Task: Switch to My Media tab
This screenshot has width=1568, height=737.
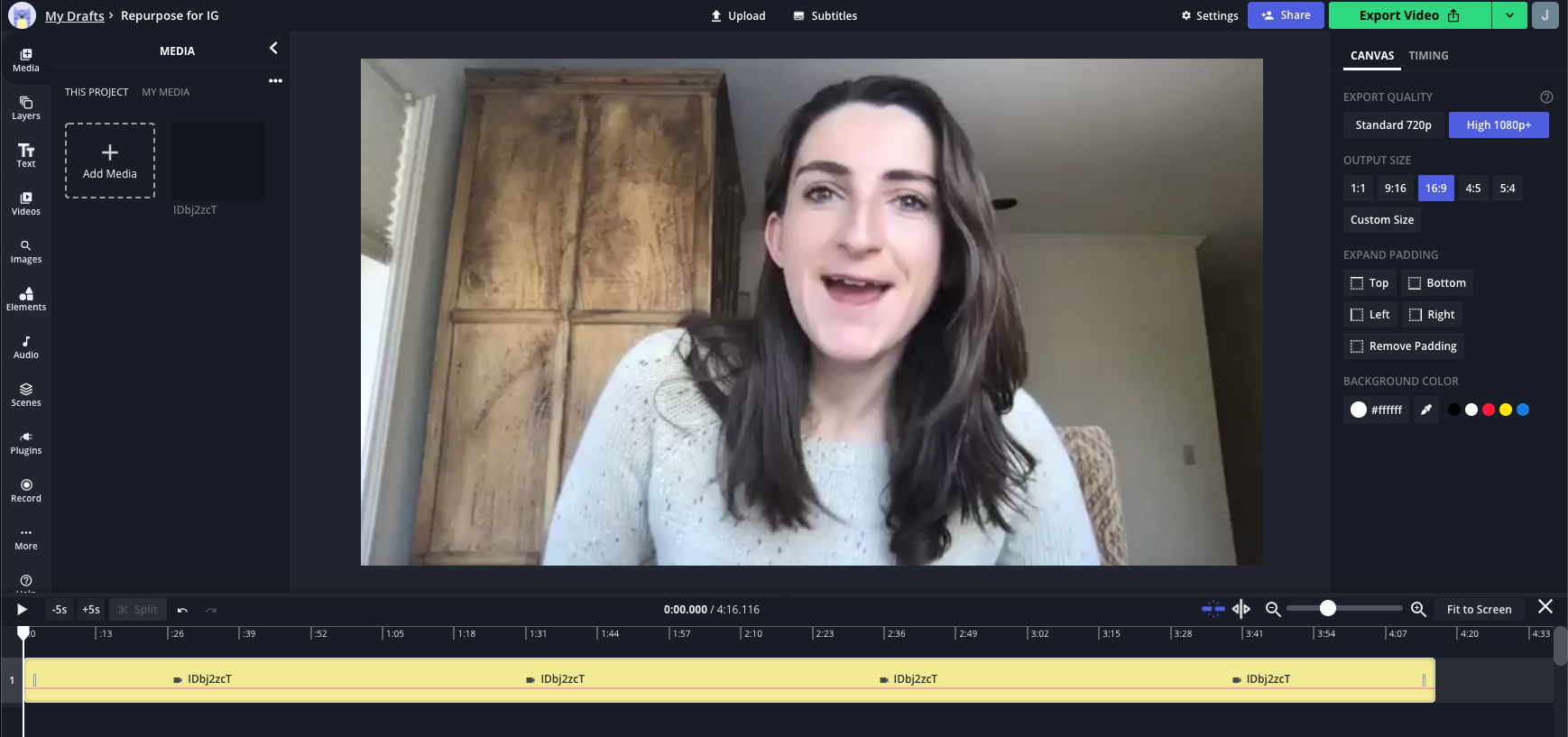Action: point(165,92)
